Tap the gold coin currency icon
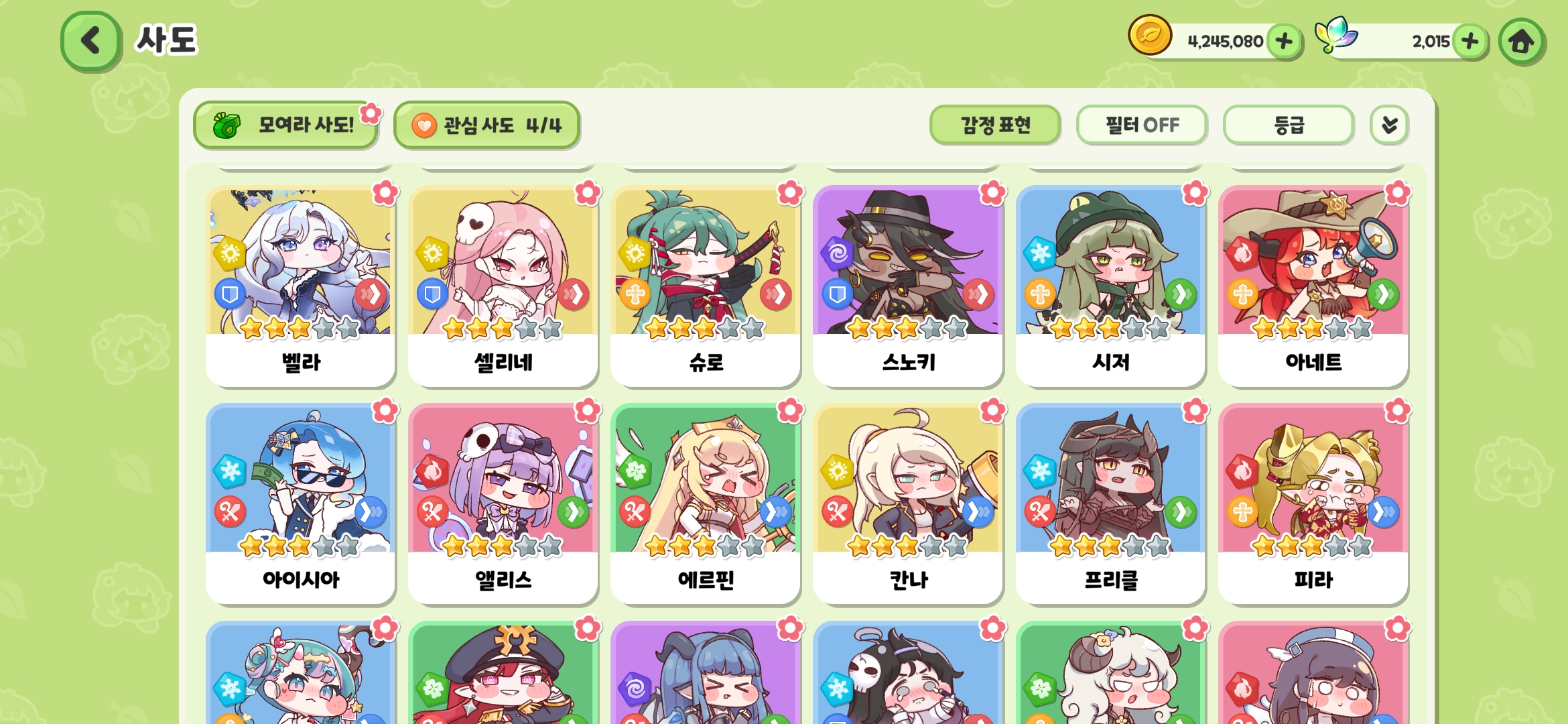 1150,36
